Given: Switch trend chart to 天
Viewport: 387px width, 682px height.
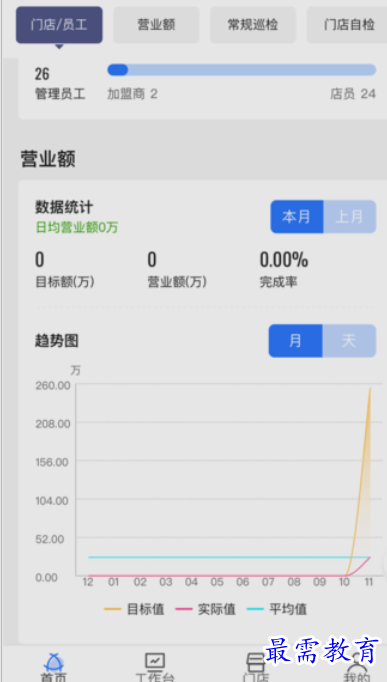Looking at the screenshot, I should coord(349,341).
